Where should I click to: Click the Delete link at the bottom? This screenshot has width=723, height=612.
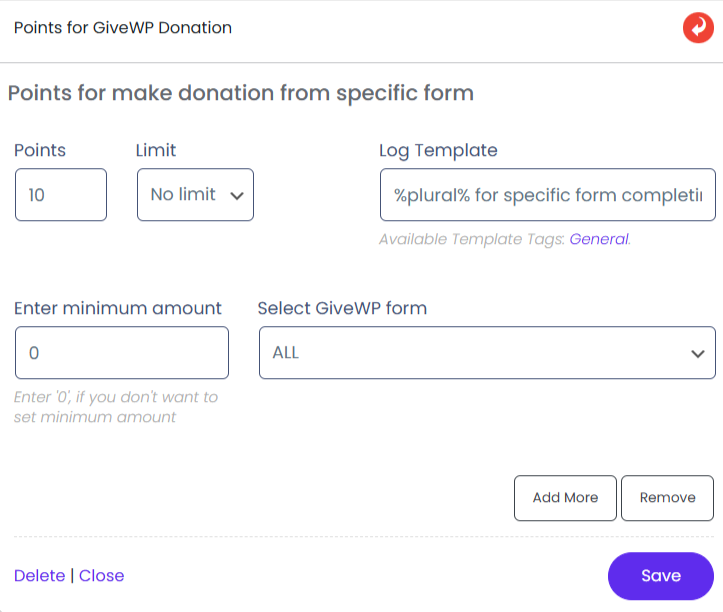pos(39,575)
